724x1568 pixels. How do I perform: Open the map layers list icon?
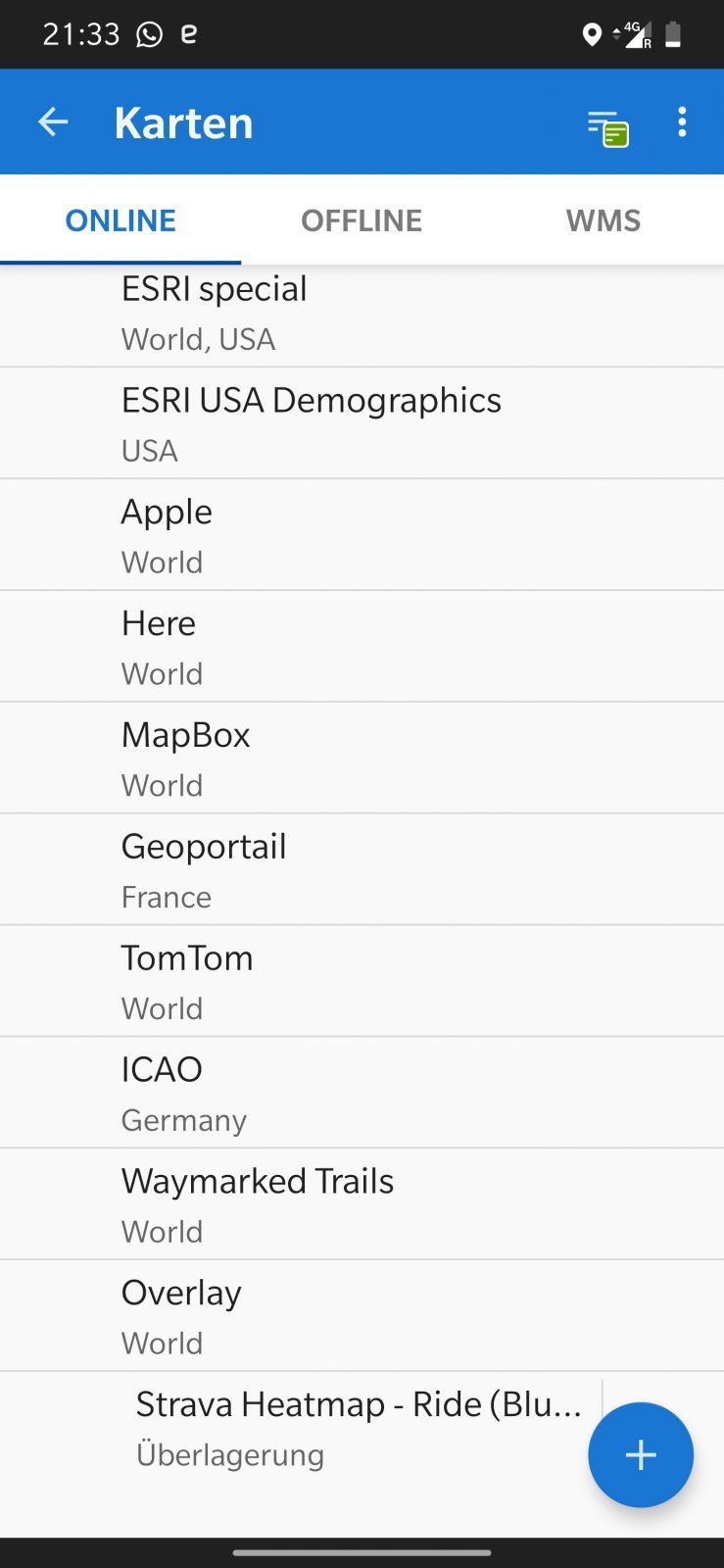coord(607,127)
